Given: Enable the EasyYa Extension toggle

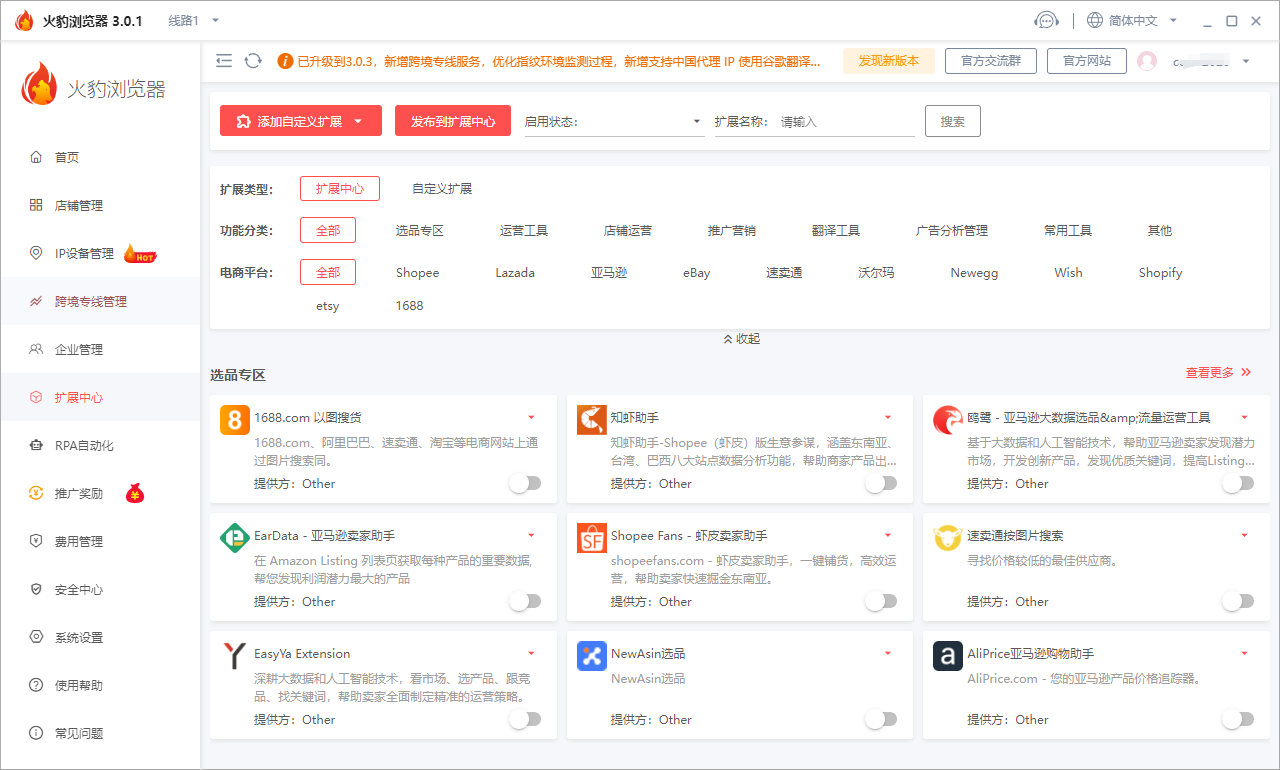Looking at the screenshot, I should click(x=525, y=719).
